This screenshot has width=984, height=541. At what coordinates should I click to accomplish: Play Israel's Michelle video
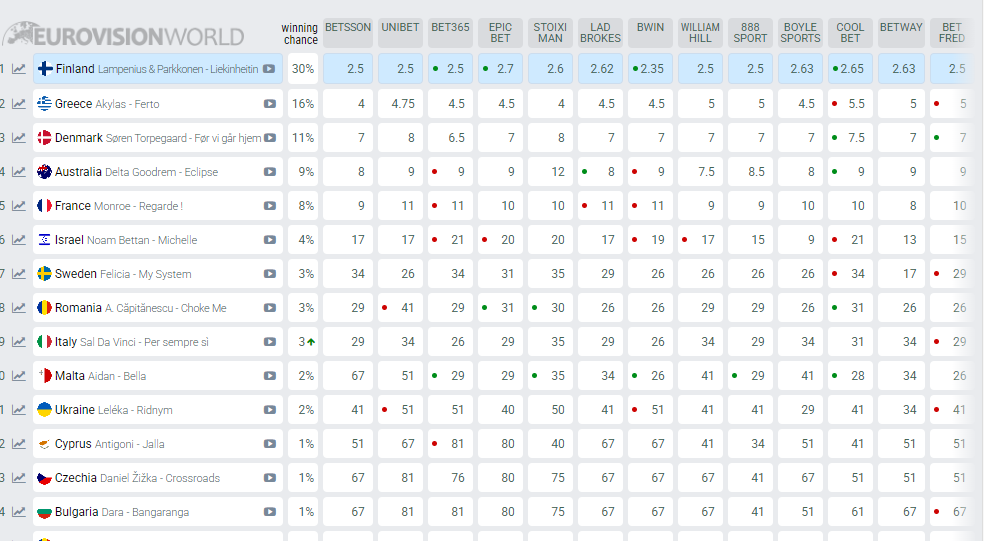pyautogui.click(x=270, y=240)
